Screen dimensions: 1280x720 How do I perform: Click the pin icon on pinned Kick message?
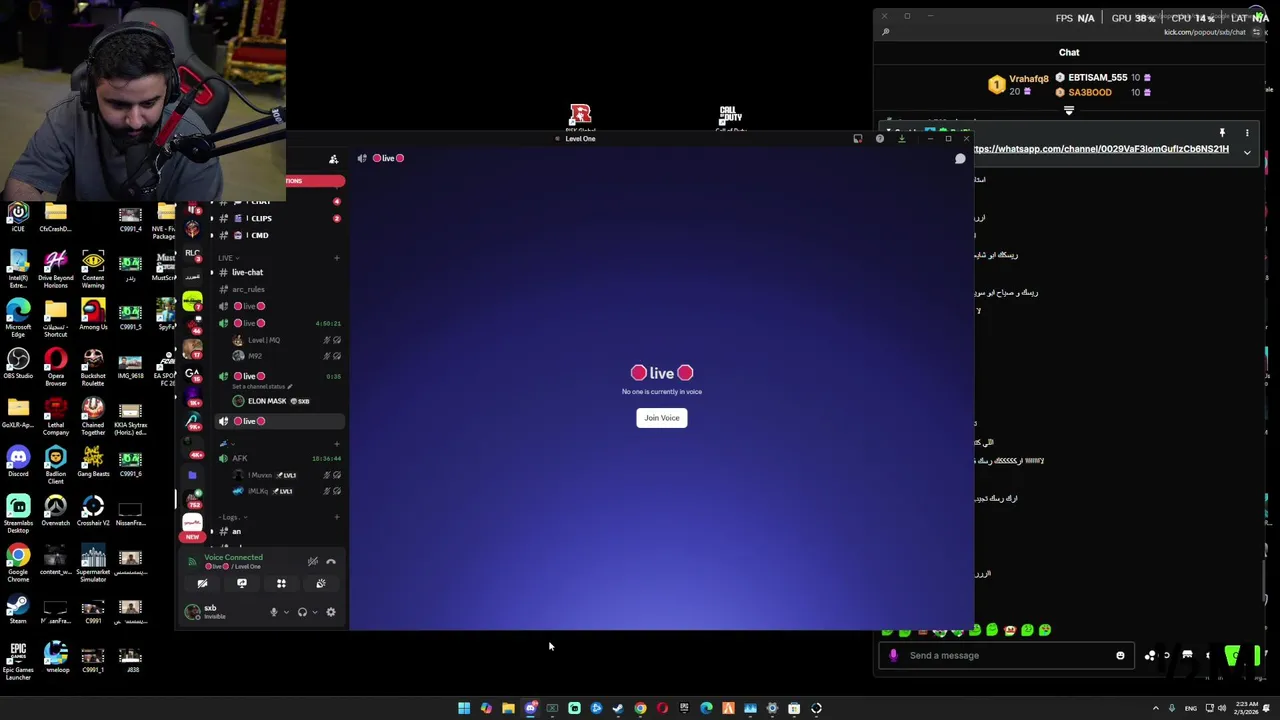[1221, 133]
